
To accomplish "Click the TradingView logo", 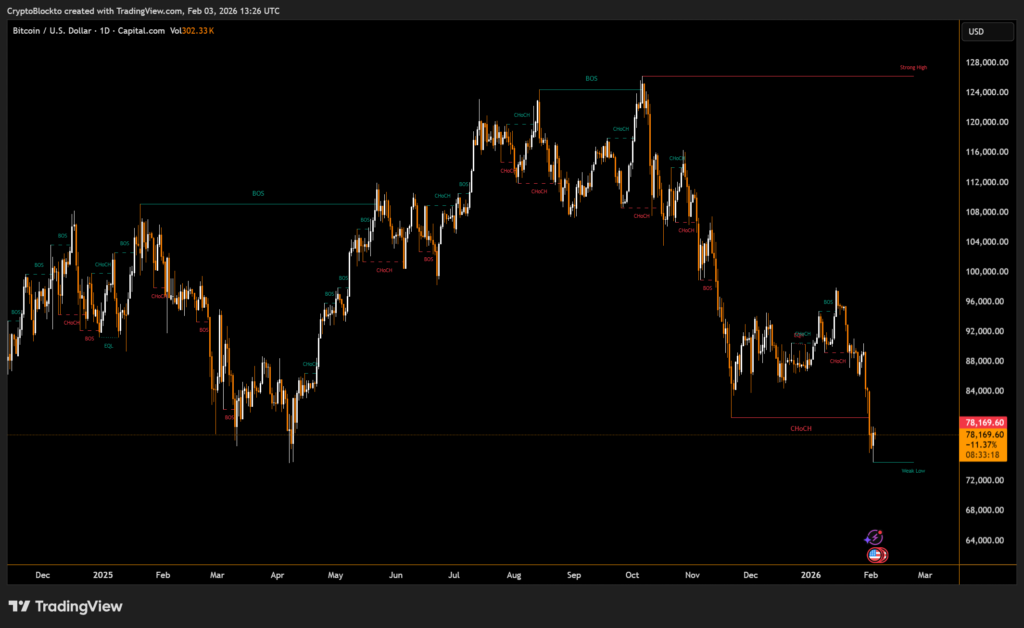I will 66,606.
